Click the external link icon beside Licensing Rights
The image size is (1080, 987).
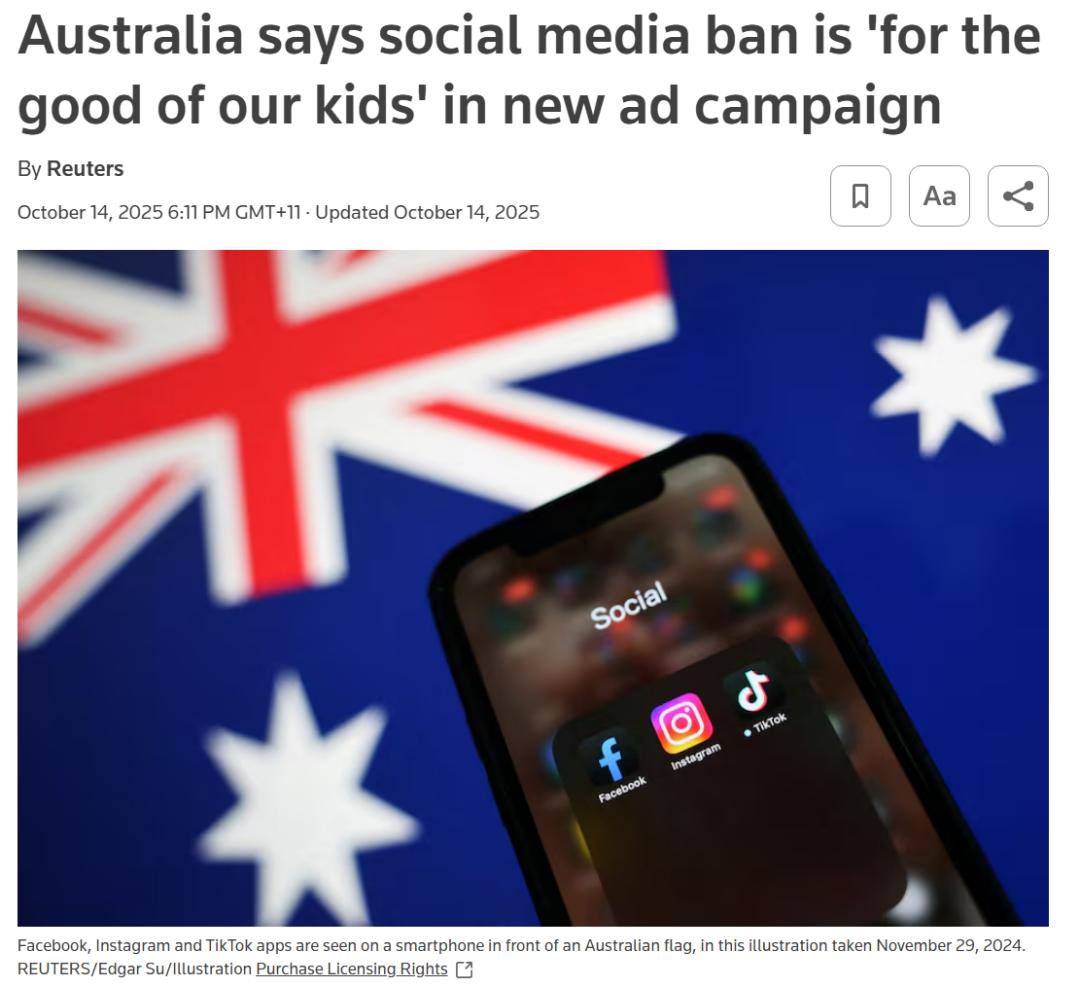coord(465,970)
